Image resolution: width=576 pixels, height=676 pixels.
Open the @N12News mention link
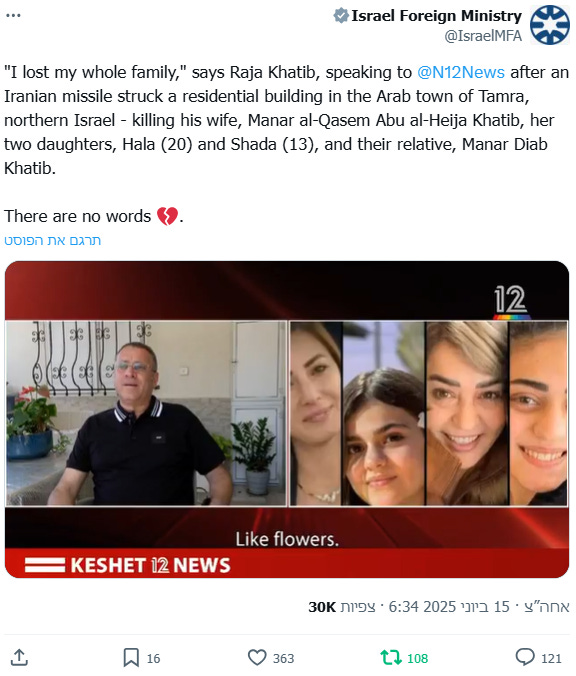click(460, 72)
